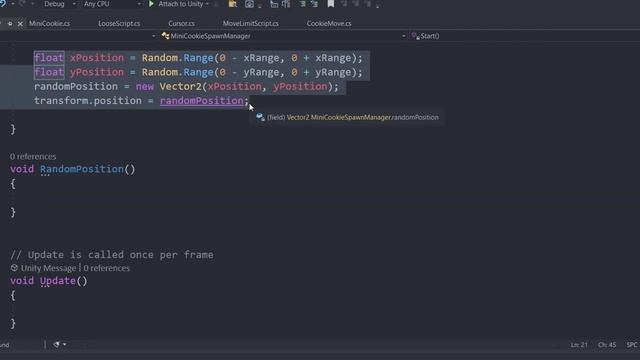The image size is (640, 360).
Task: Click the Vector2 type in code
Action: [x=180, y=87]
